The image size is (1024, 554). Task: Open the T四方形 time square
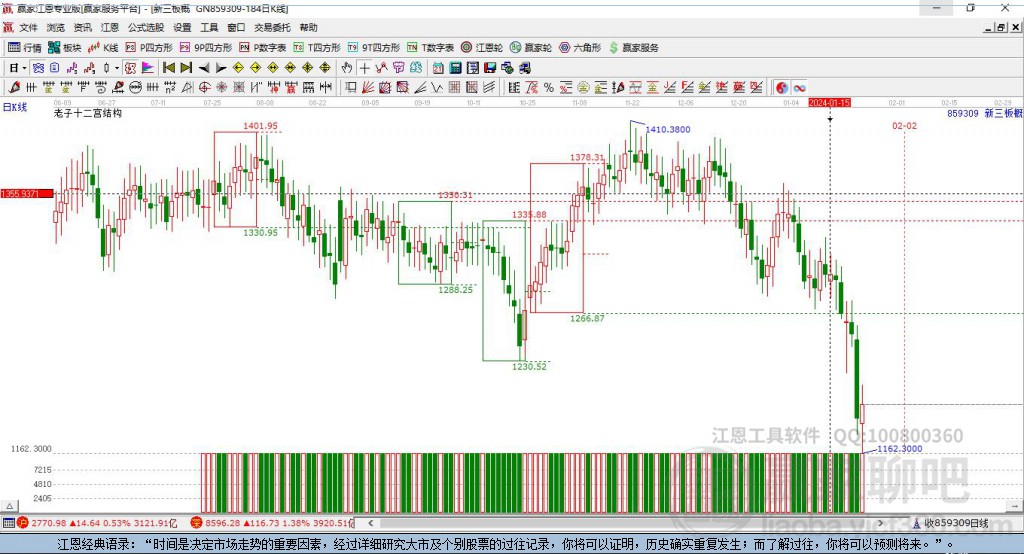pos(317,48)
